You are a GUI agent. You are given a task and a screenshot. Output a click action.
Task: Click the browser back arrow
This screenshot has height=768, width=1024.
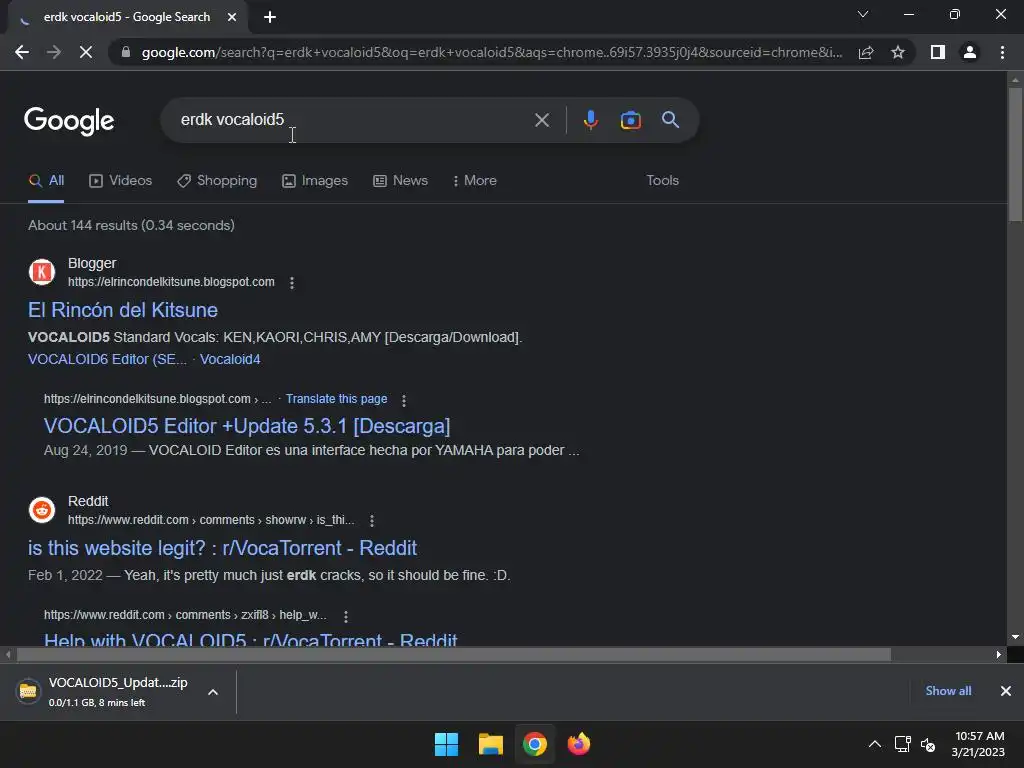22,52
